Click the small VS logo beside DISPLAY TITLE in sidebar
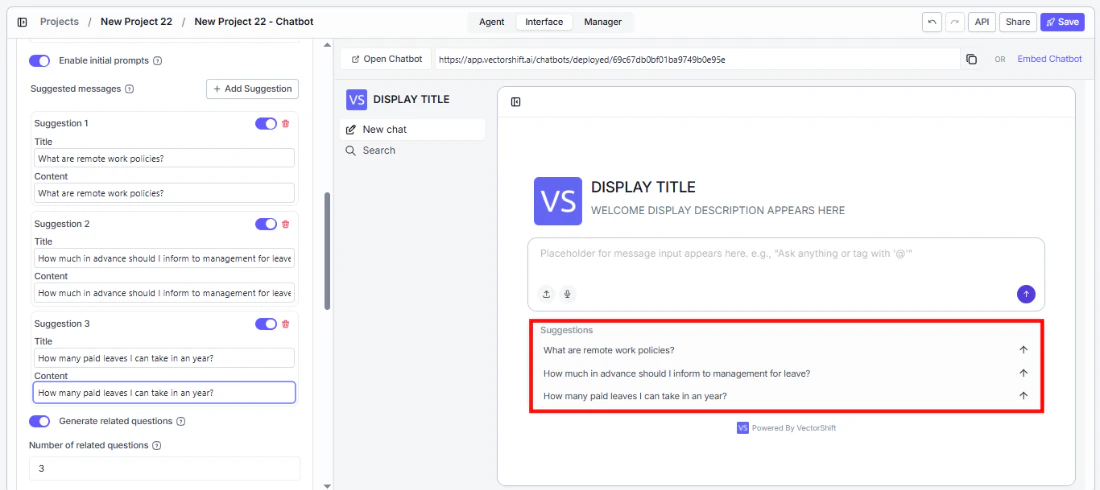Viewport: 1100px width, 490px height. click(356, 100)
